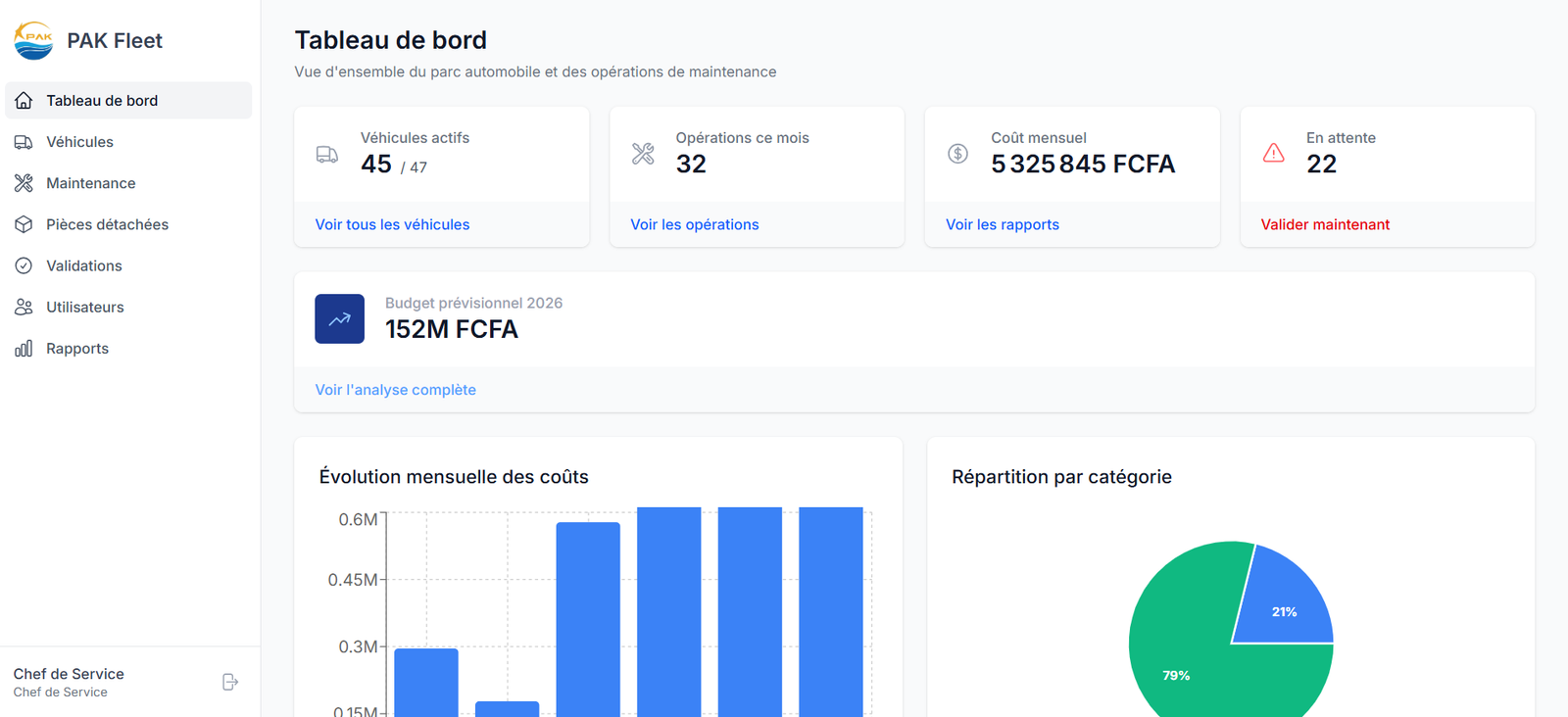Click the bar chart icon next to Rapports
The image size is (1568, 717).
(24, 349)
